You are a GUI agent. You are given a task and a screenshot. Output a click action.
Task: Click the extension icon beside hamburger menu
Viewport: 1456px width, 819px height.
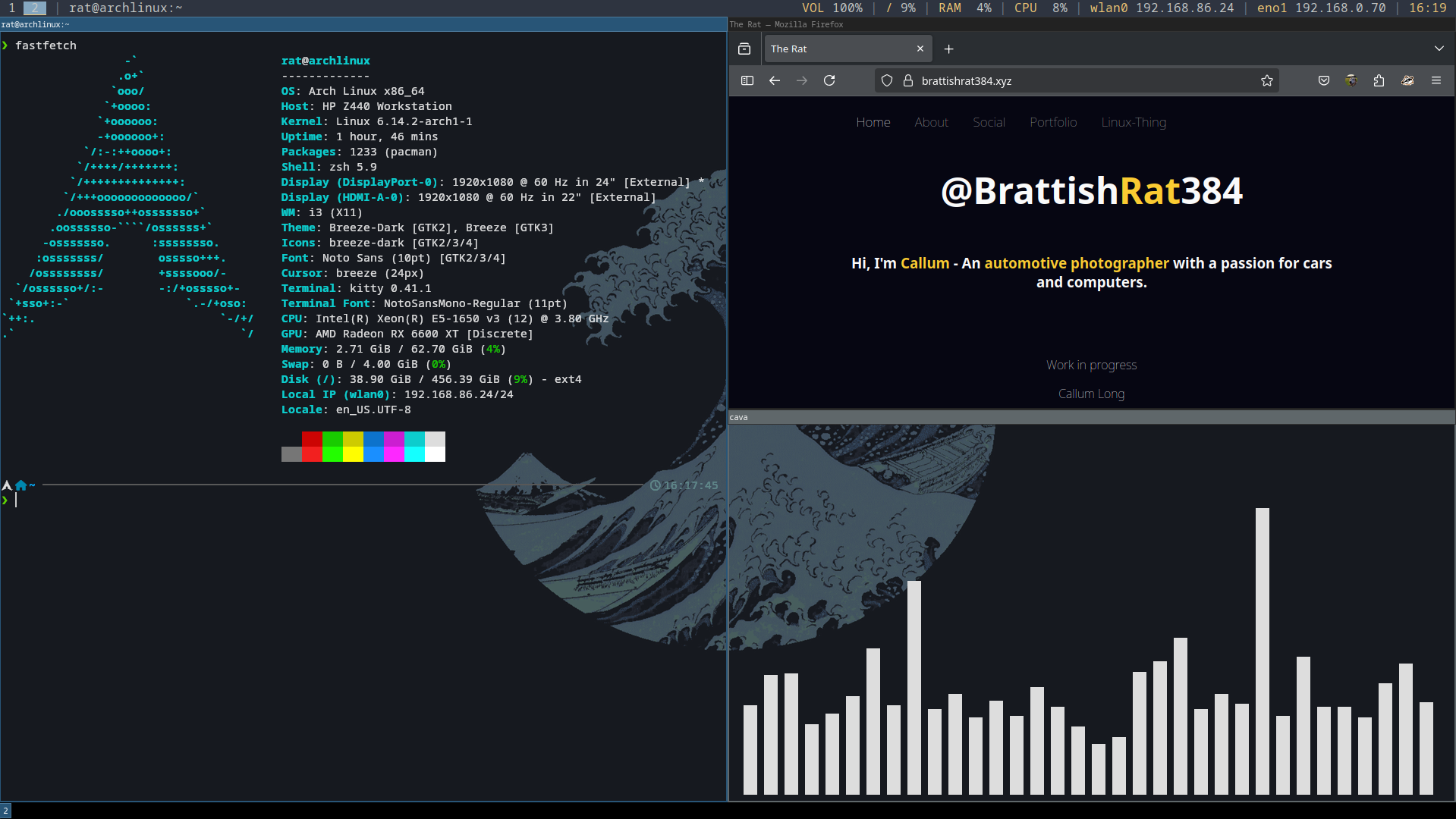pyautogui.click(x=1407, y=80)
